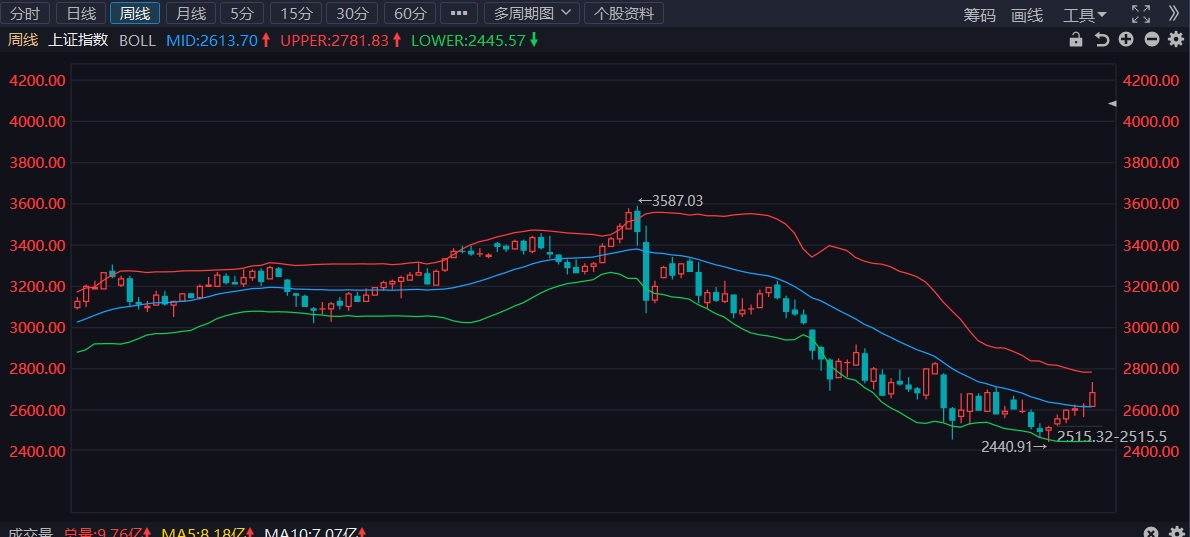Screen dimensions: 1190x537
Task: Select the 15分 period tab
Action: (x=297, y=13)
